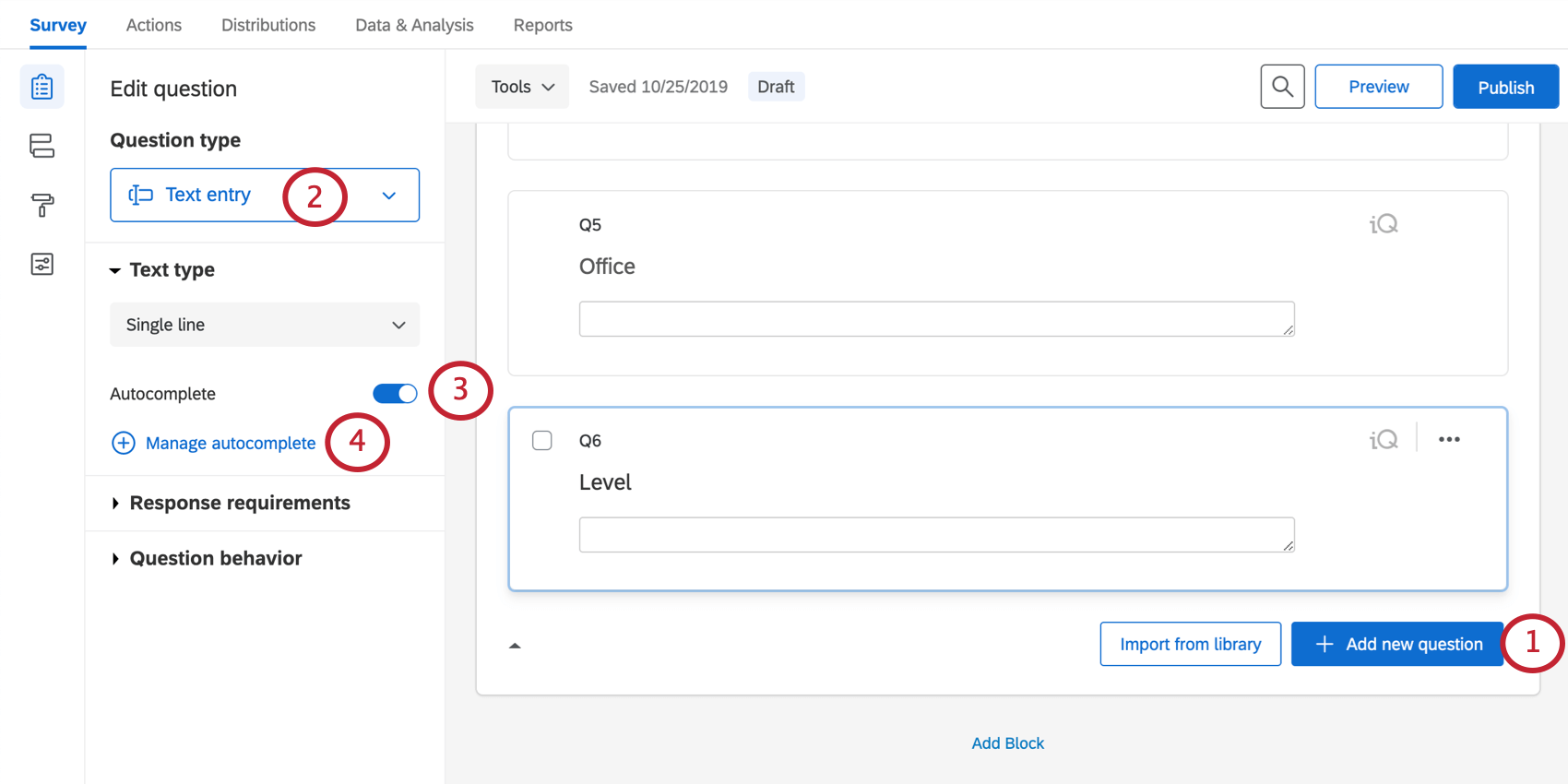Open the Data & Analysis tab
This screenshot has width=1568, height=784.
pyautogui.click(x=414, y=25)
